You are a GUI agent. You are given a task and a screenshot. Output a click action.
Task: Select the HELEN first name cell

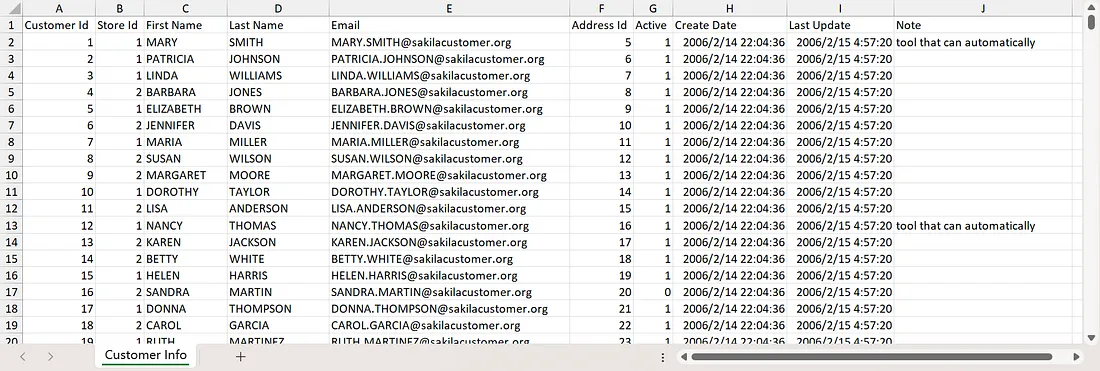(185, 275)
